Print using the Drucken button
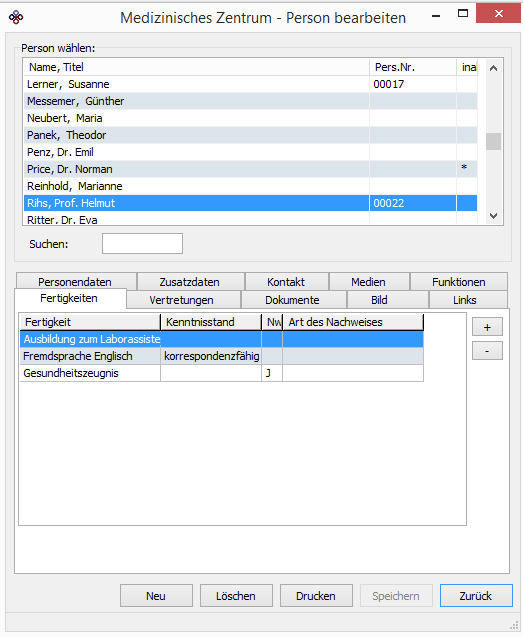The image size is (523, 637). pyautogui.click(x=316, y=596)
